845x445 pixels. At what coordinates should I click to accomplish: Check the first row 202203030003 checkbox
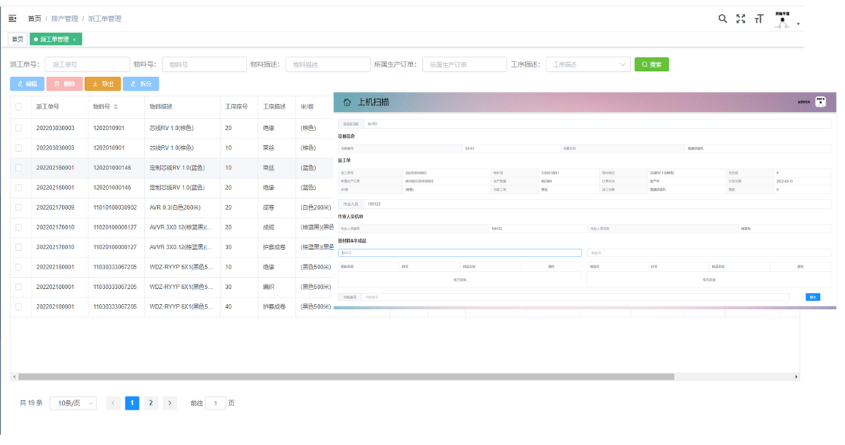18,128
